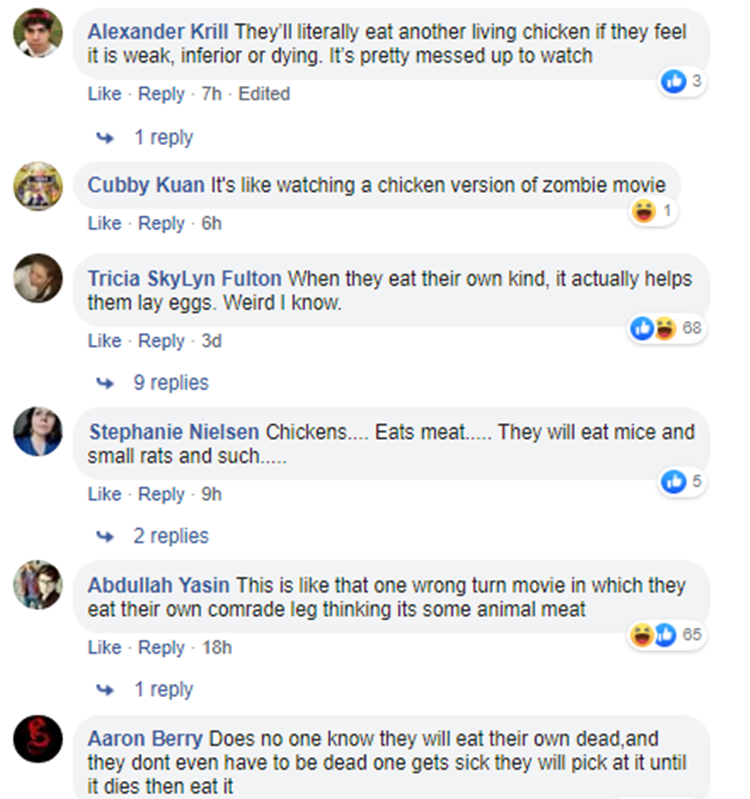
Task: Show 2 replies under Stephanie Nielsen's comment
Action: click(170, 536)
